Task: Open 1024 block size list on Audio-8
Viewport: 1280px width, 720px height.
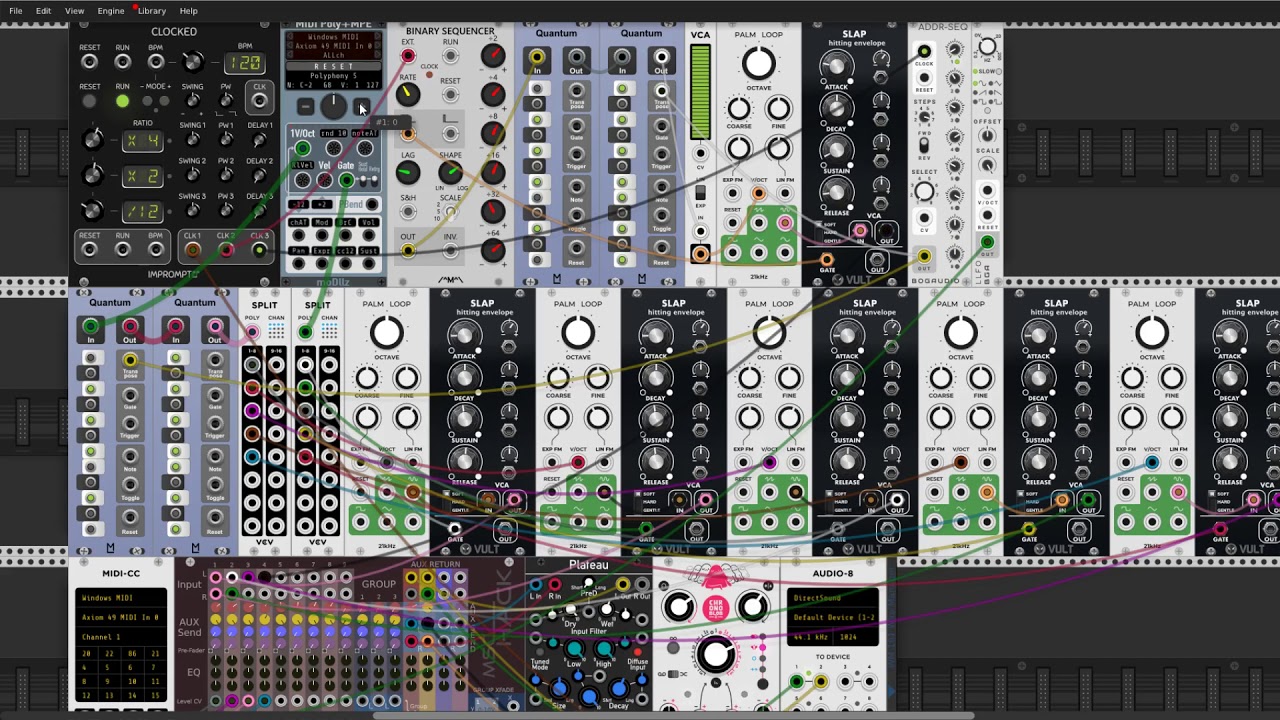Action: coord(856,636)
